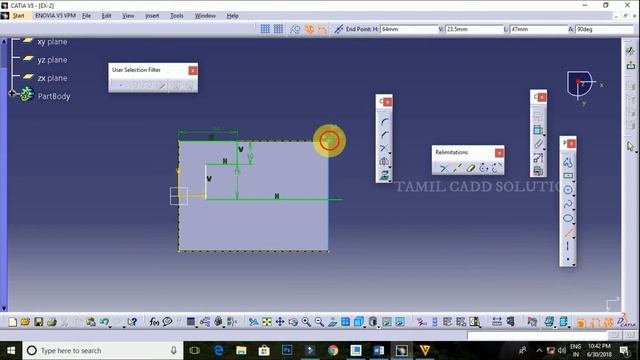Click the Zoom In icon
The height and width of the screenshot is (360, 640).
pyautogui.click(x=306, y=322)
